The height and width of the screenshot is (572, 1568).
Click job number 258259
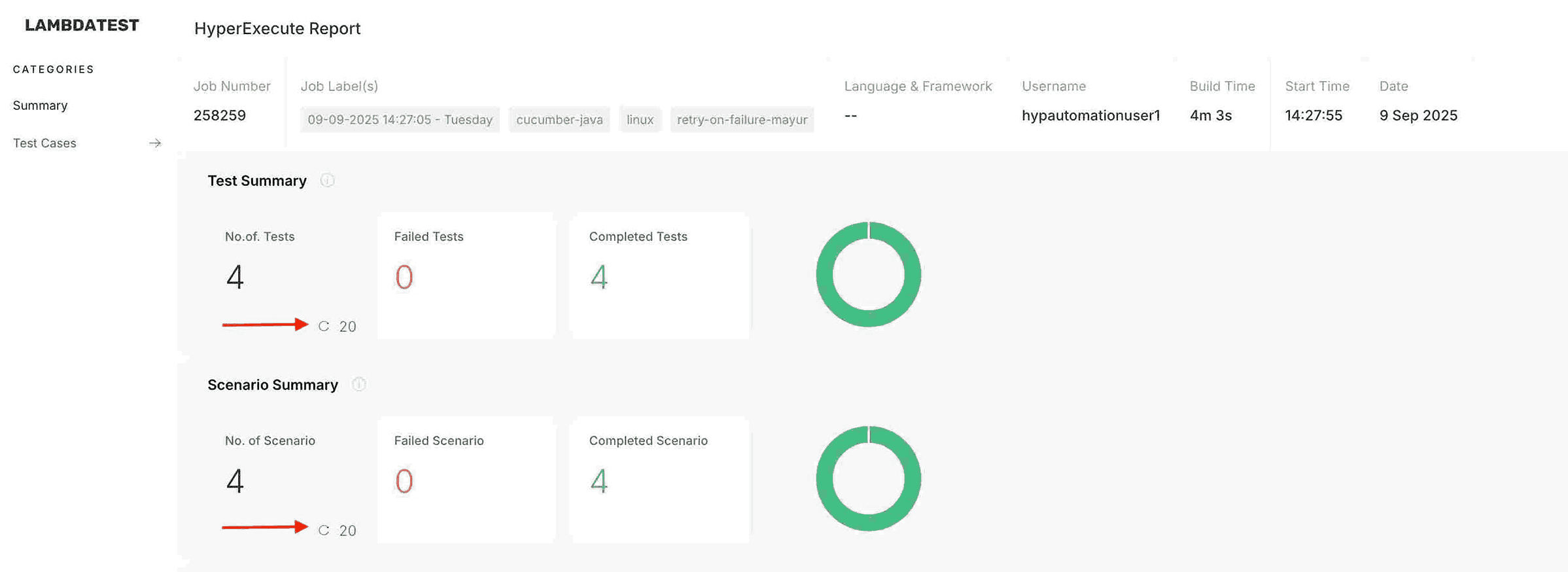point(220,116)
